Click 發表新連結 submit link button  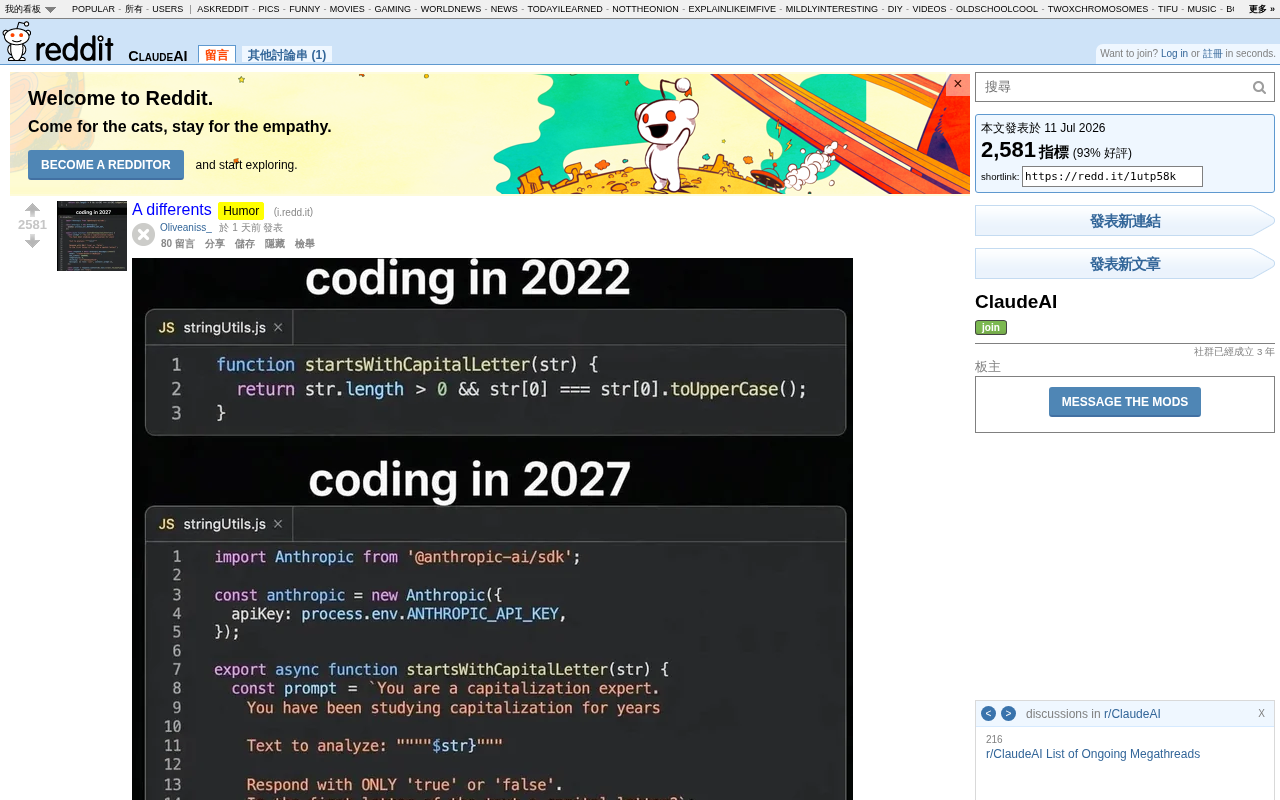(x=1125, y=221)
